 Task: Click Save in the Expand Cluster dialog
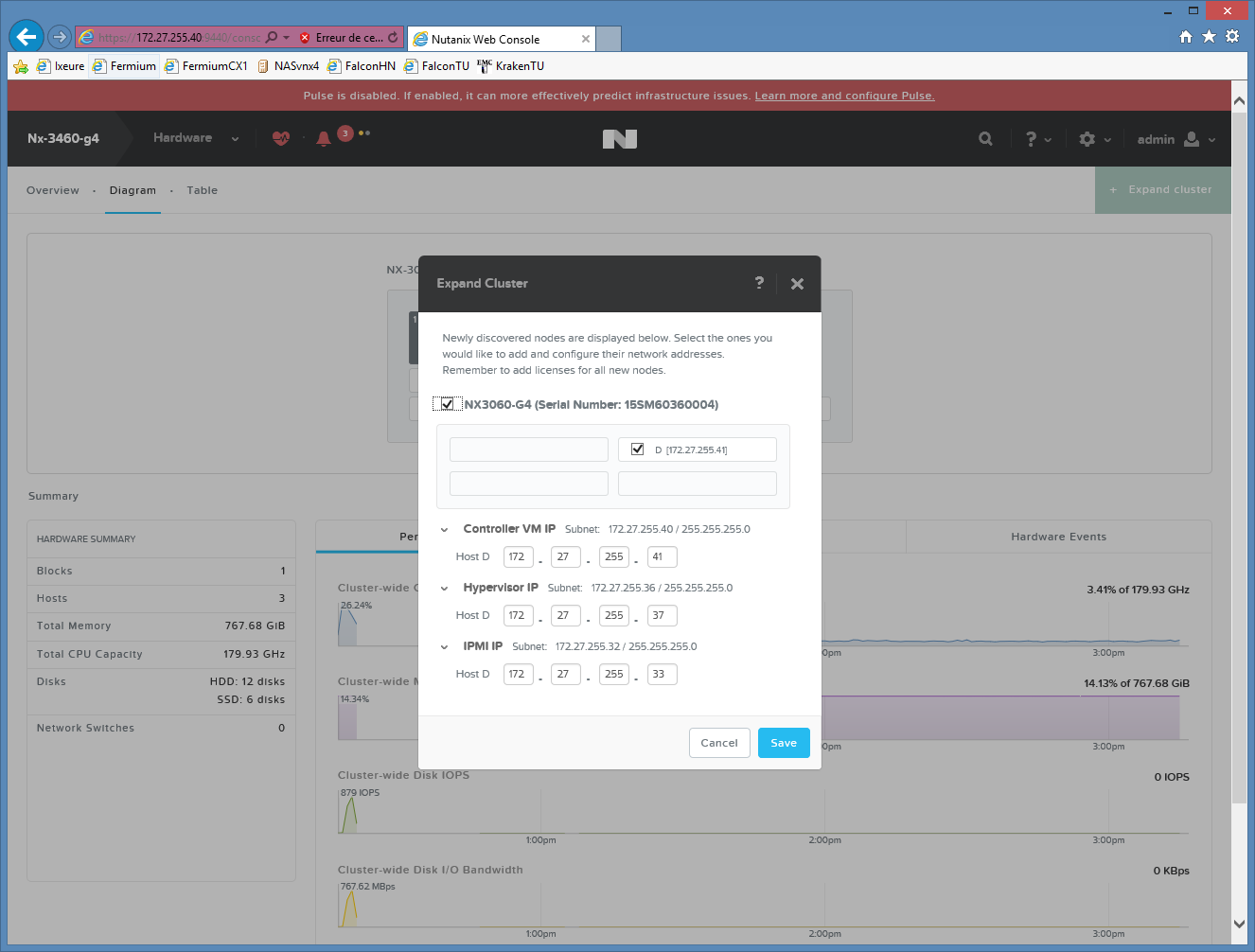coord(784,743)
